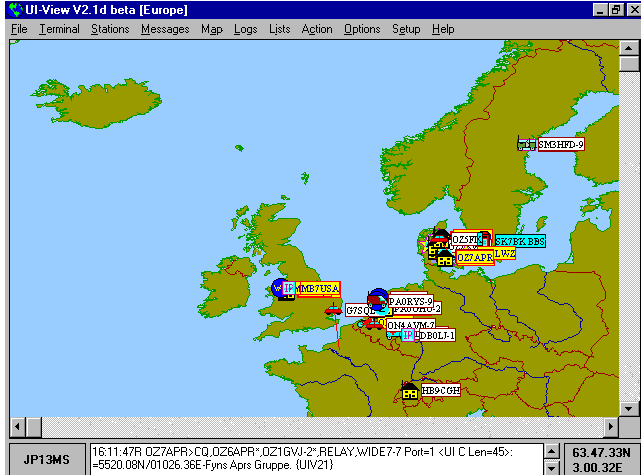Click the map vertical scrollbar up arrow
The image size is (641, 475).
click(x=629, y=48)
